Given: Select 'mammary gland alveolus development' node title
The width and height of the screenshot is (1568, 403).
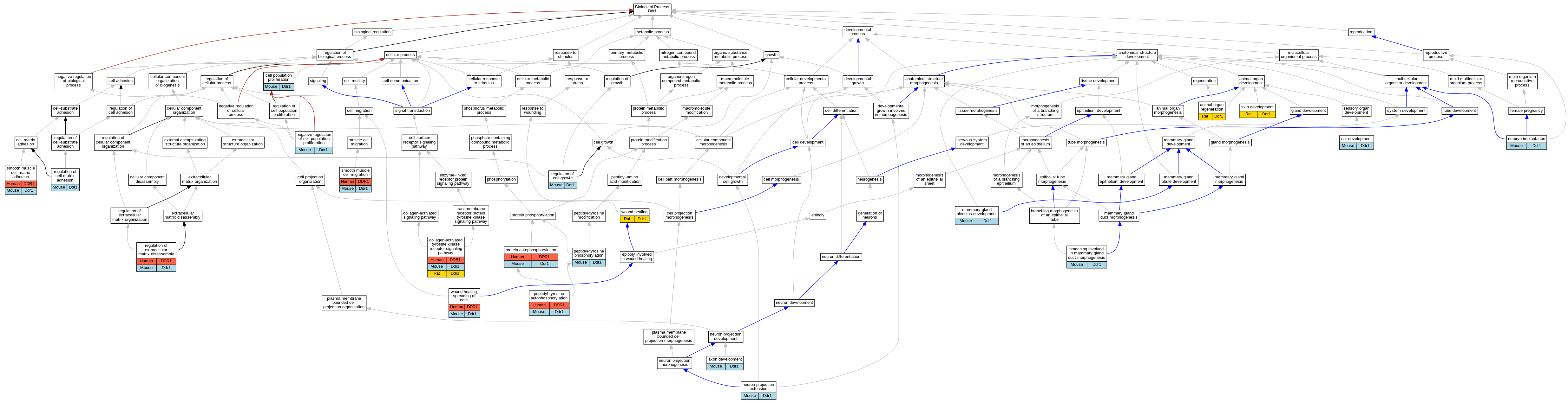Looking at the screenshot, I should point(976,212).
